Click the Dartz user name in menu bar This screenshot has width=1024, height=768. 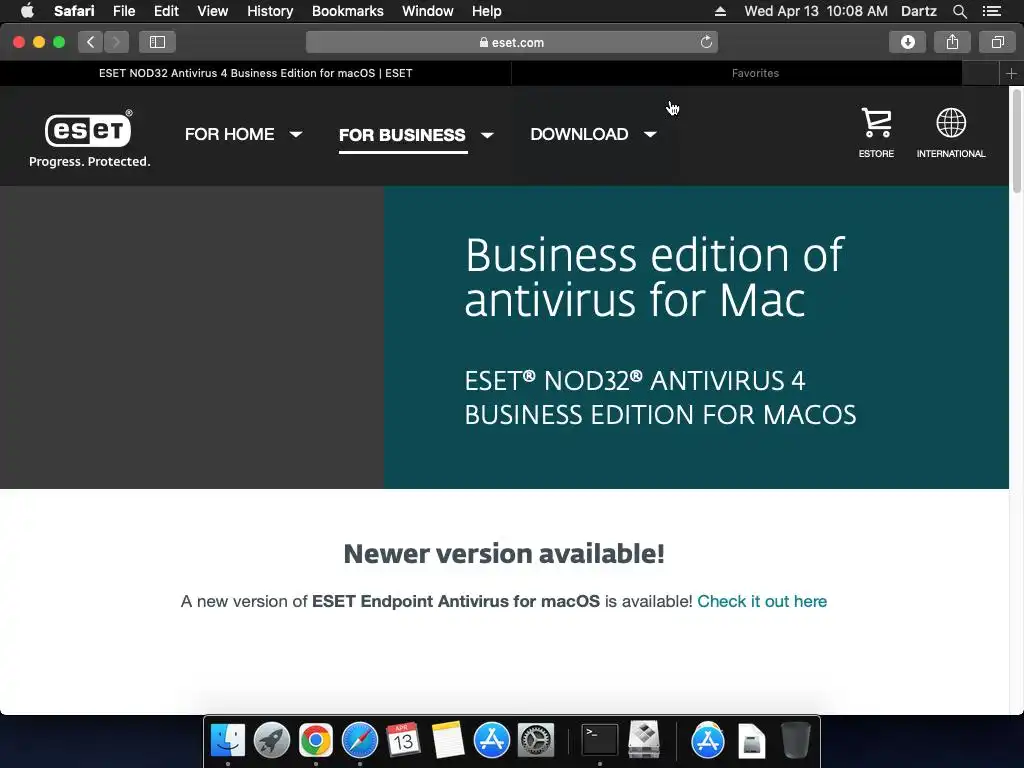click(x=919, y=11)
